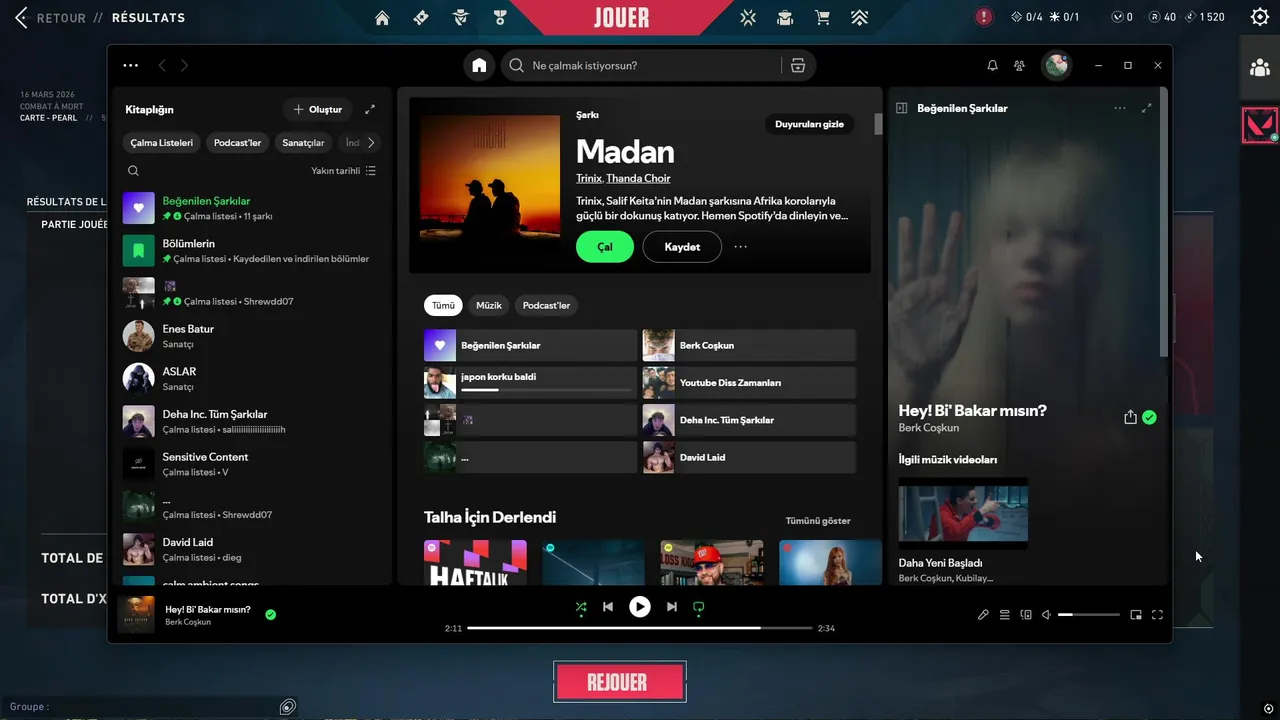
Task: Click the main feed scrollbar
Action: 878,124
